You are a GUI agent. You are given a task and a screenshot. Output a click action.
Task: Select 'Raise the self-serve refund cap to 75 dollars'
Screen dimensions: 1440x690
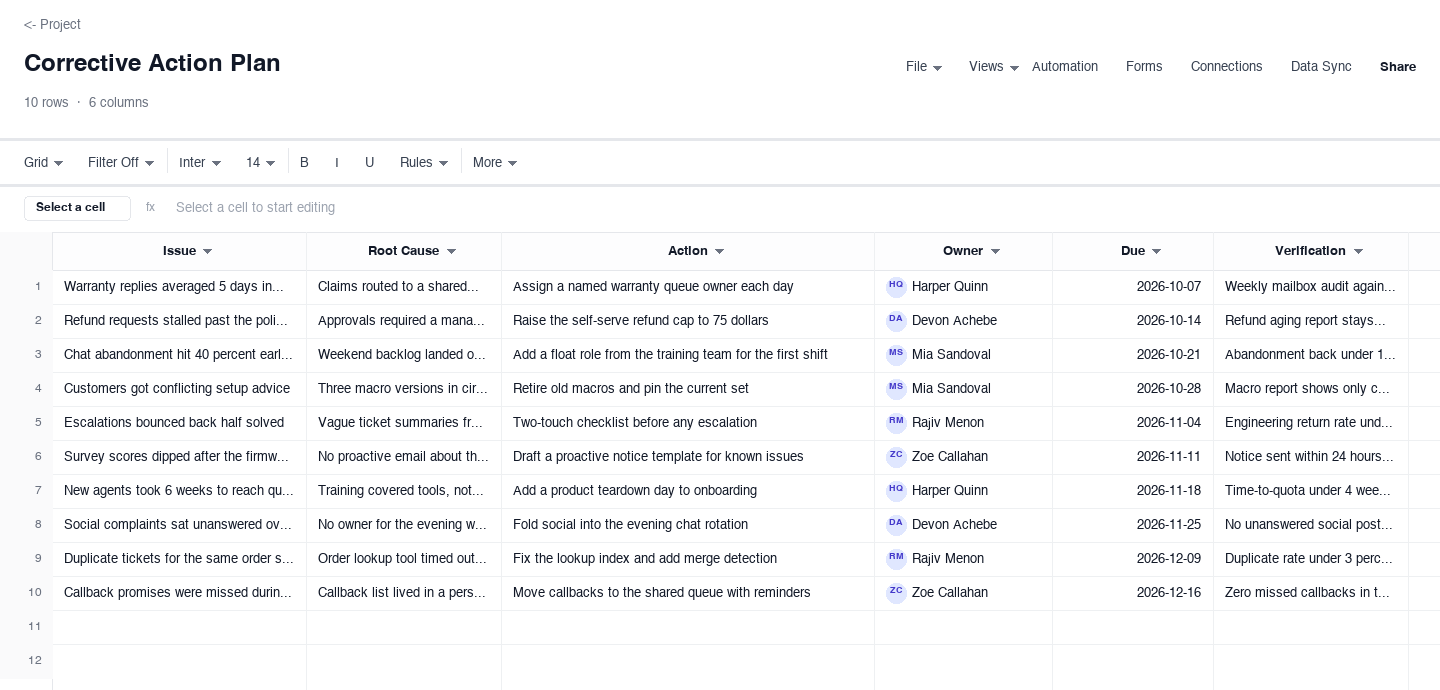pos(688,321)
